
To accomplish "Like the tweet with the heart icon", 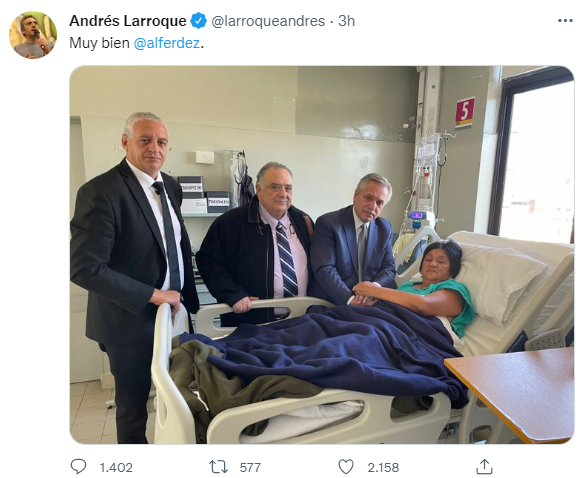I will (346, 466).
